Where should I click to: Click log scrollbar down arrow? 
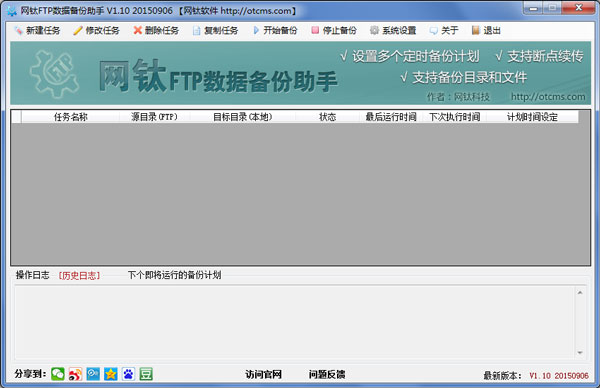coord(580,352)
